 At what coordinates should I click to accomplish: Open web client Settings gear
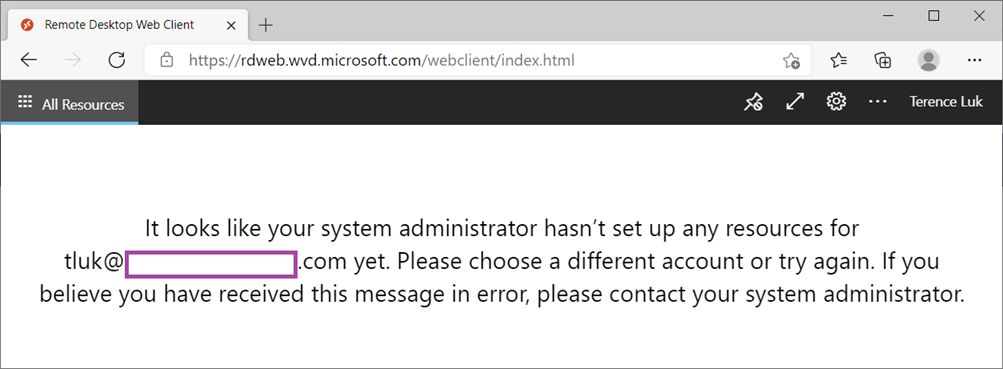pyautogui.click(x=836, y=102)
